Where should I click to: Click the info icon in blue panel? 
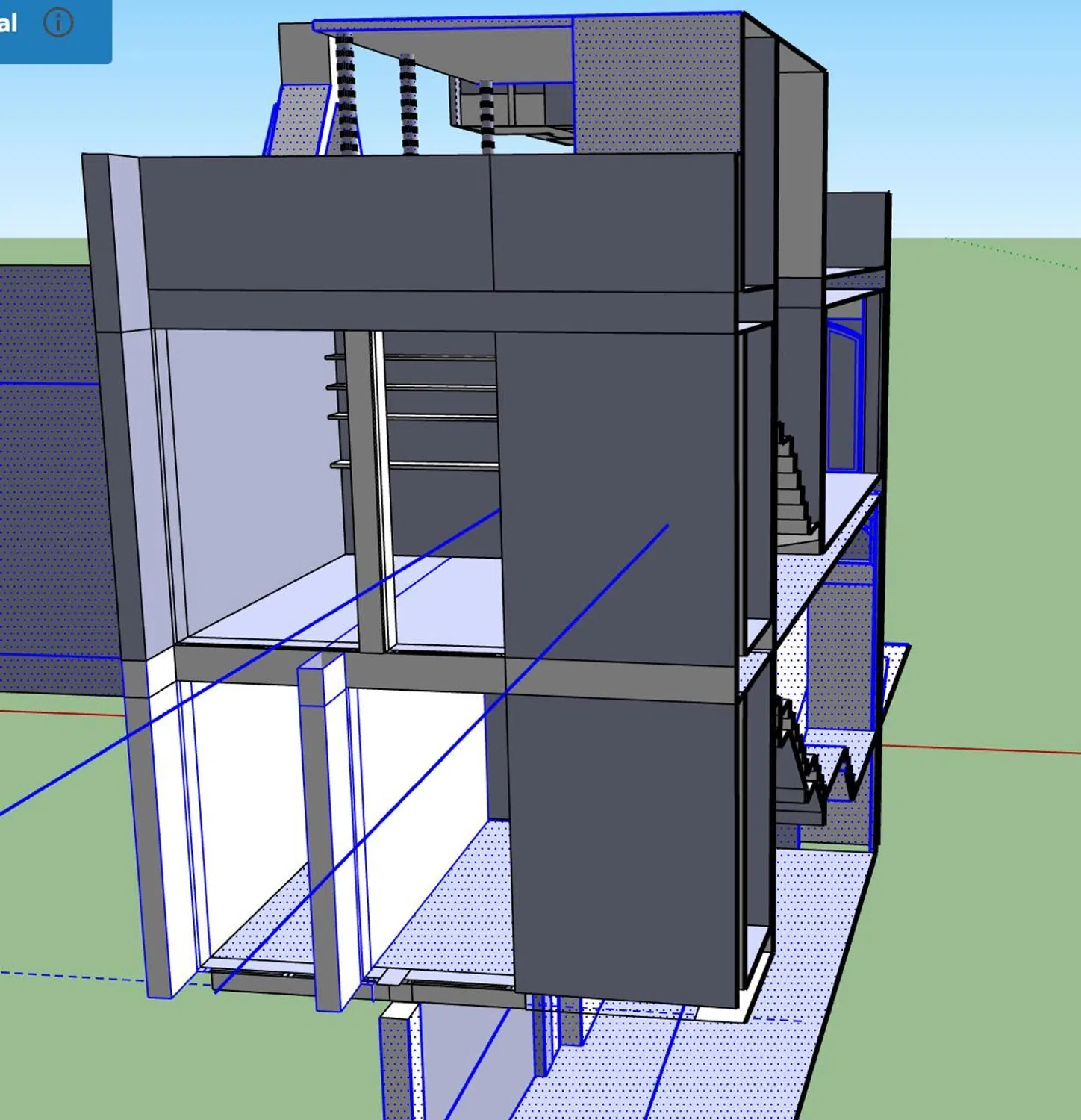[58, 22]
